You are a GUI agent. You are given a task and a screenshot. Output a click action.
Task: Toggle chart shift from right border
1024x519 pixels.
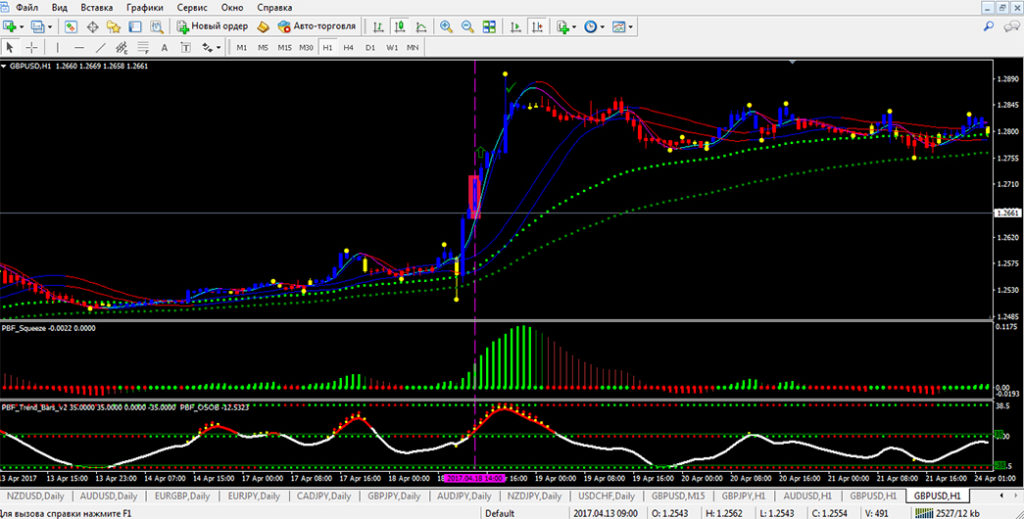[537, 27]
